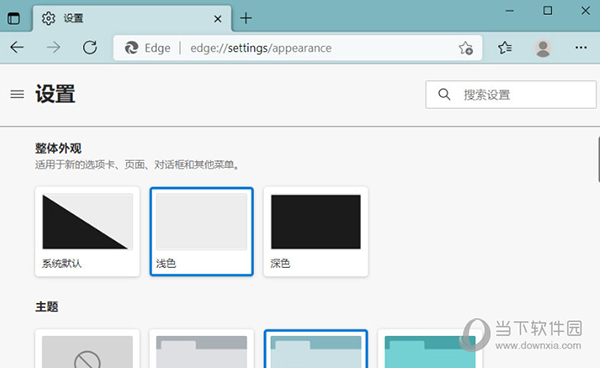Choose 浅色 light appearance

[x=202, y=231]
